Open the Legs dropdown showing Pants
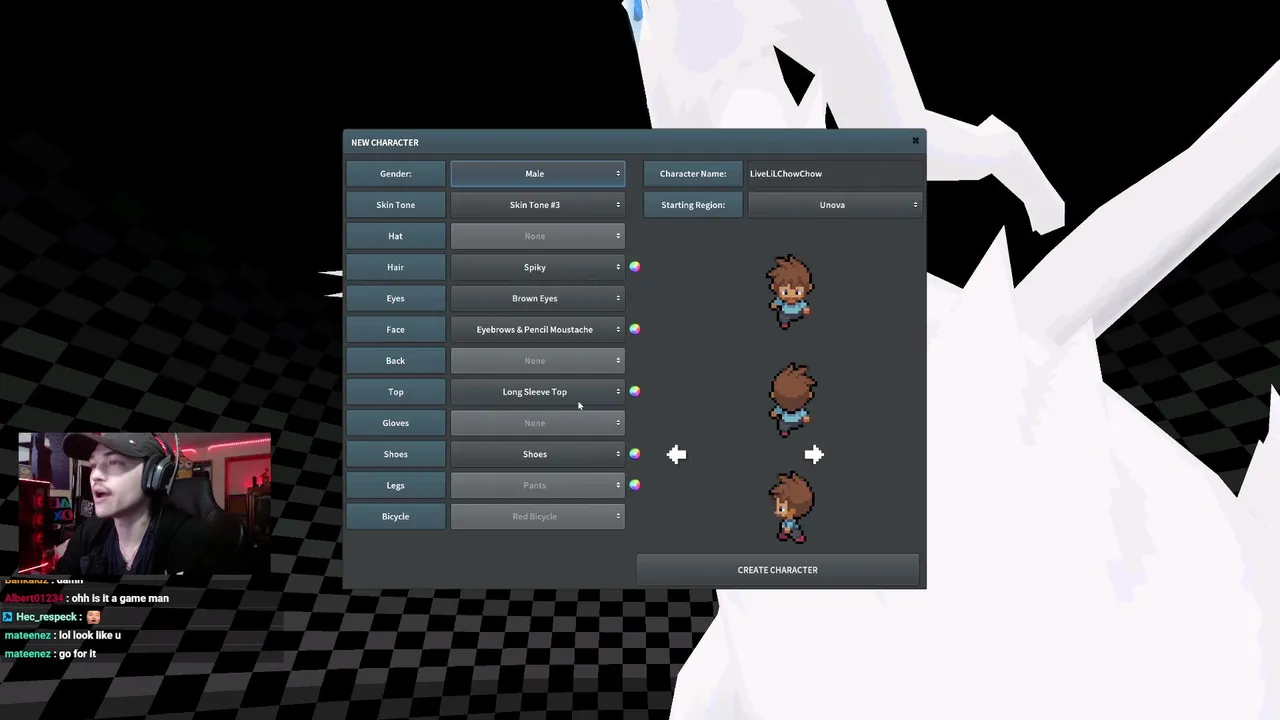The width and height of the screenshot is (1280, 720). pyautogui.click(x=538, y=485)
